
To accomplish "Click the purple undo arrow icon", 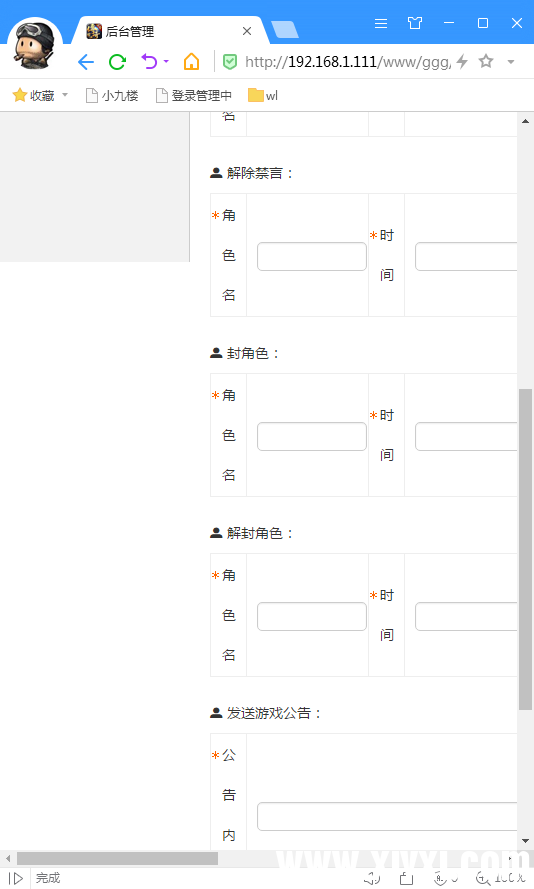I will 149,61.
